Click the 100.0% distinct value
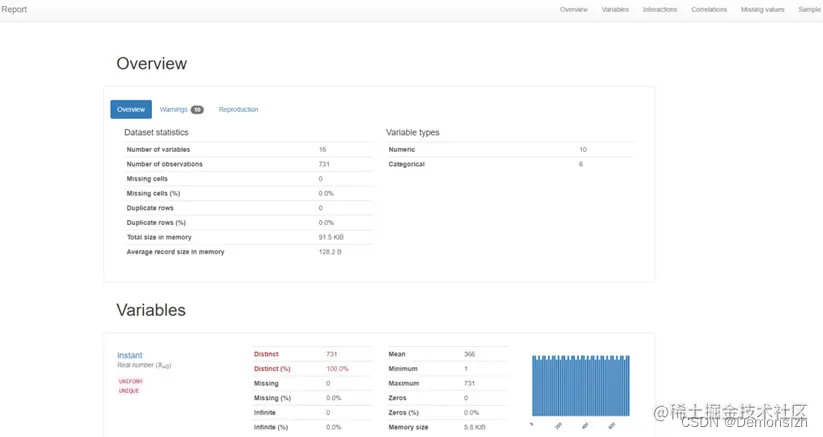The width and height of the screenshot is (823, 437). pyautogui.click(x=337, y=369)
